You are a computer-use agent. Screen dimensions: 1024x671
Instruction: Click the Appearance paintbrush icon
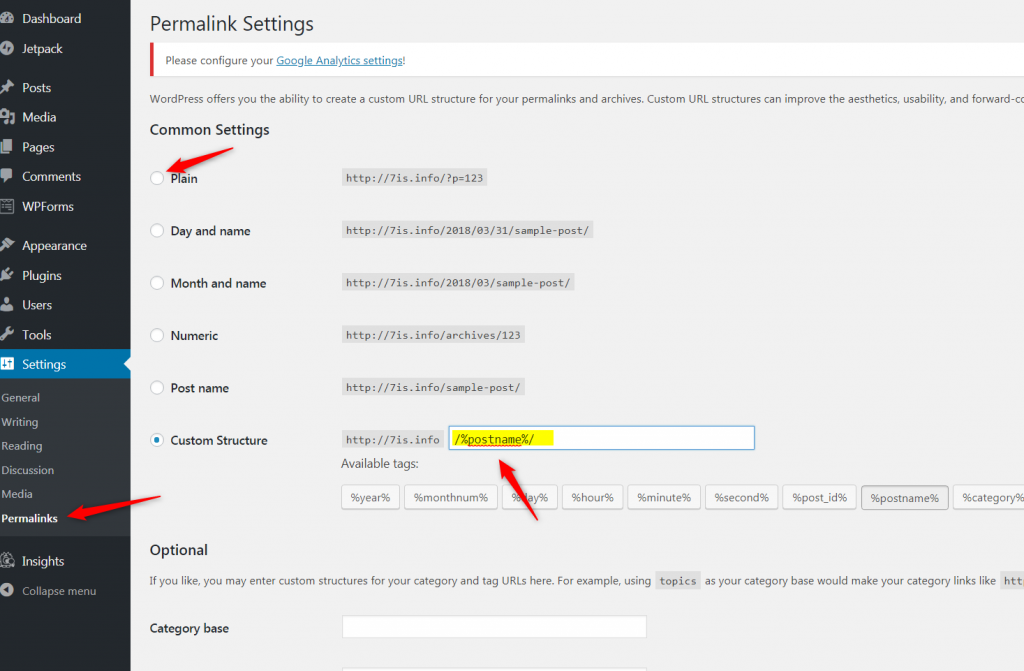point(7,245)
